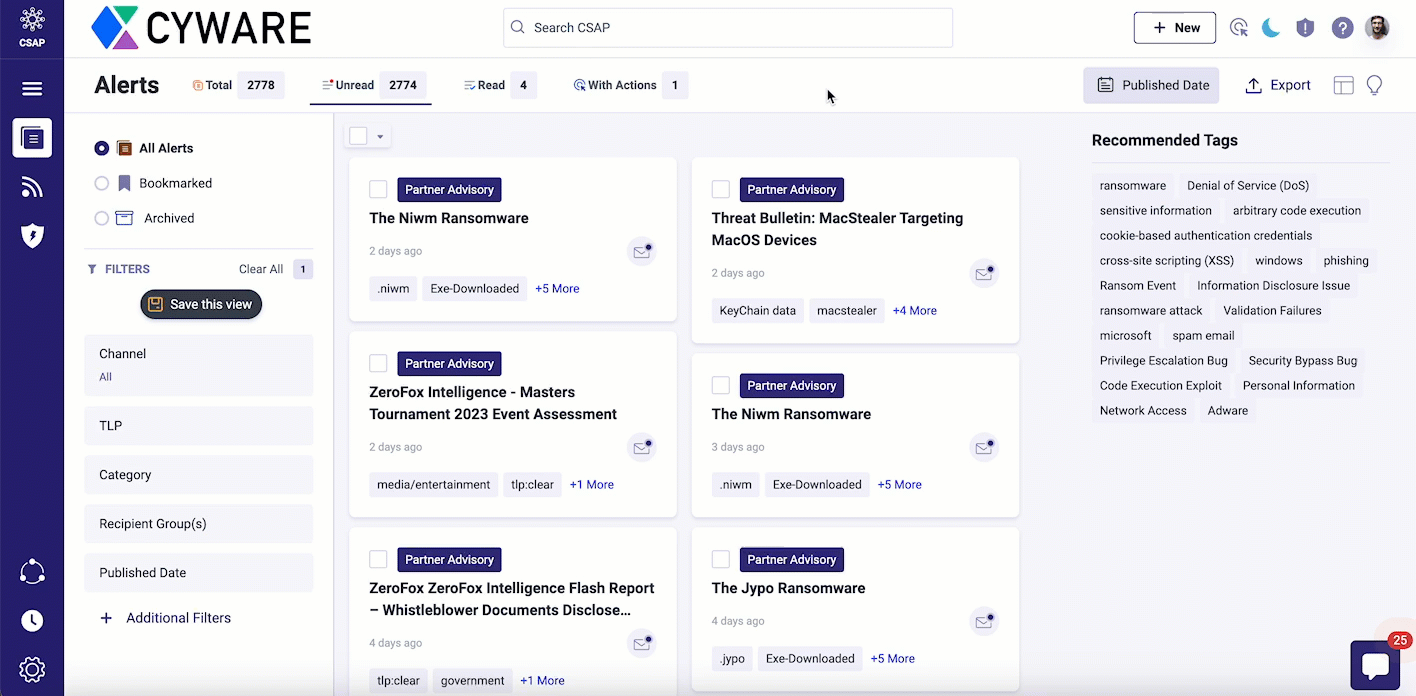The height and width of the screenshot is (696, 1416).
Task: Click the clock icon in sidebar
Action: pos(32,621)
